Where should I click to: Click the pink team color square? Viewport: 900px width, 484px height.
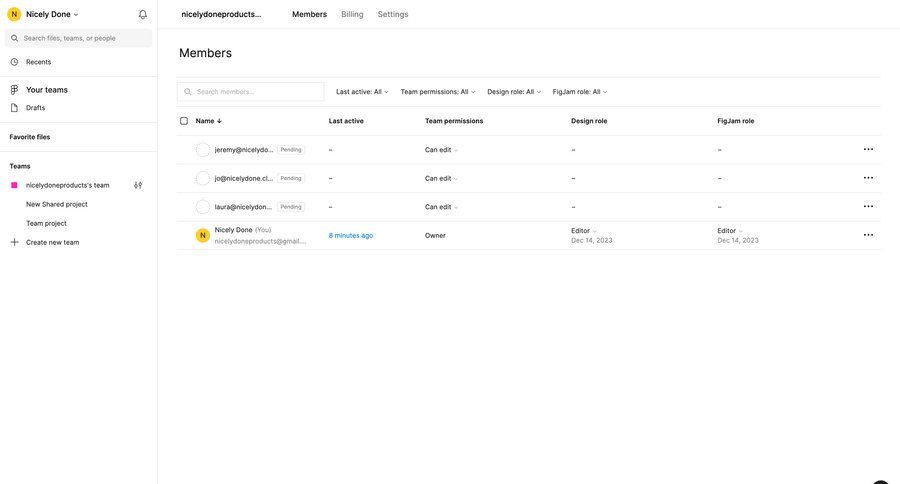(14, 185)
